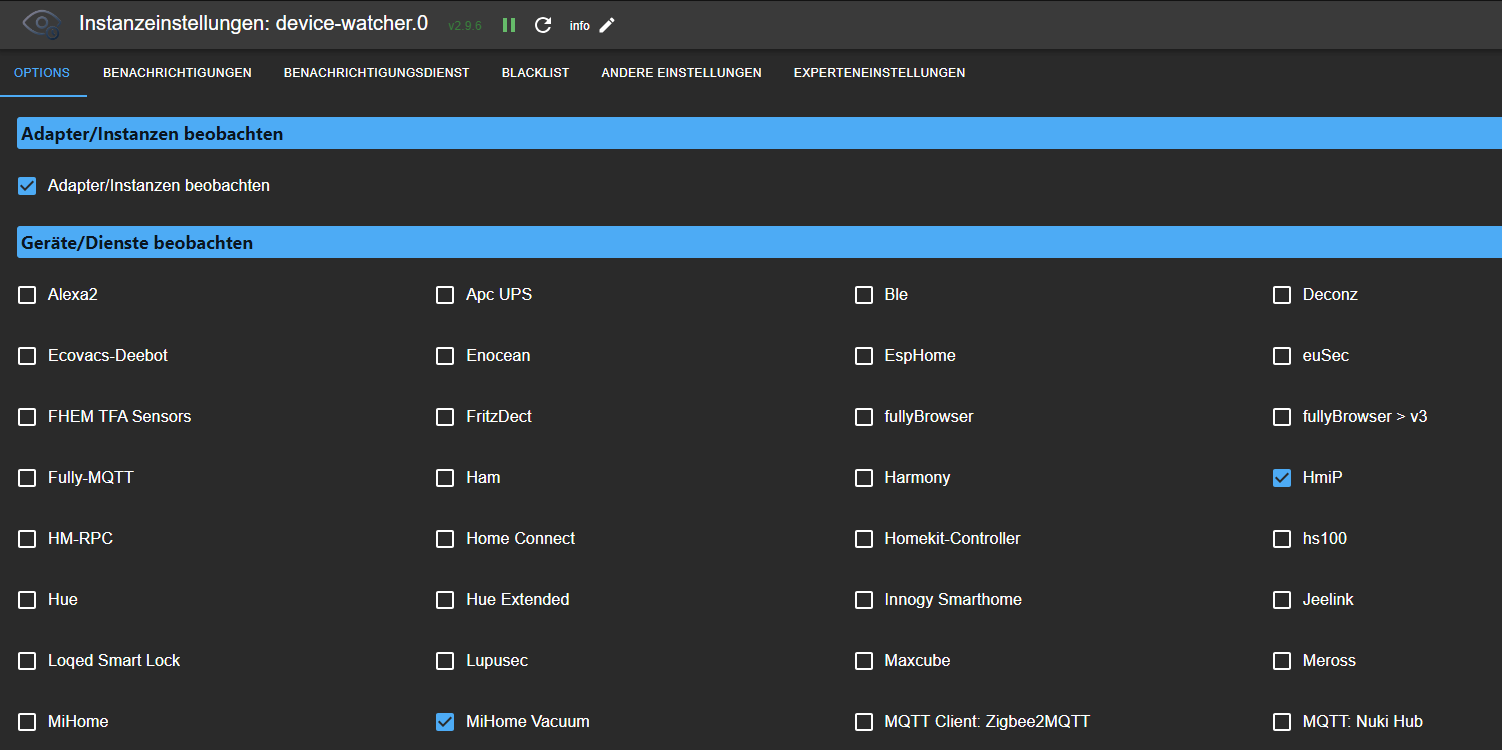Tick the fullyBrowser > v3 checkbox
This screenshot has height=750, width=1502.
[1282, 417]
